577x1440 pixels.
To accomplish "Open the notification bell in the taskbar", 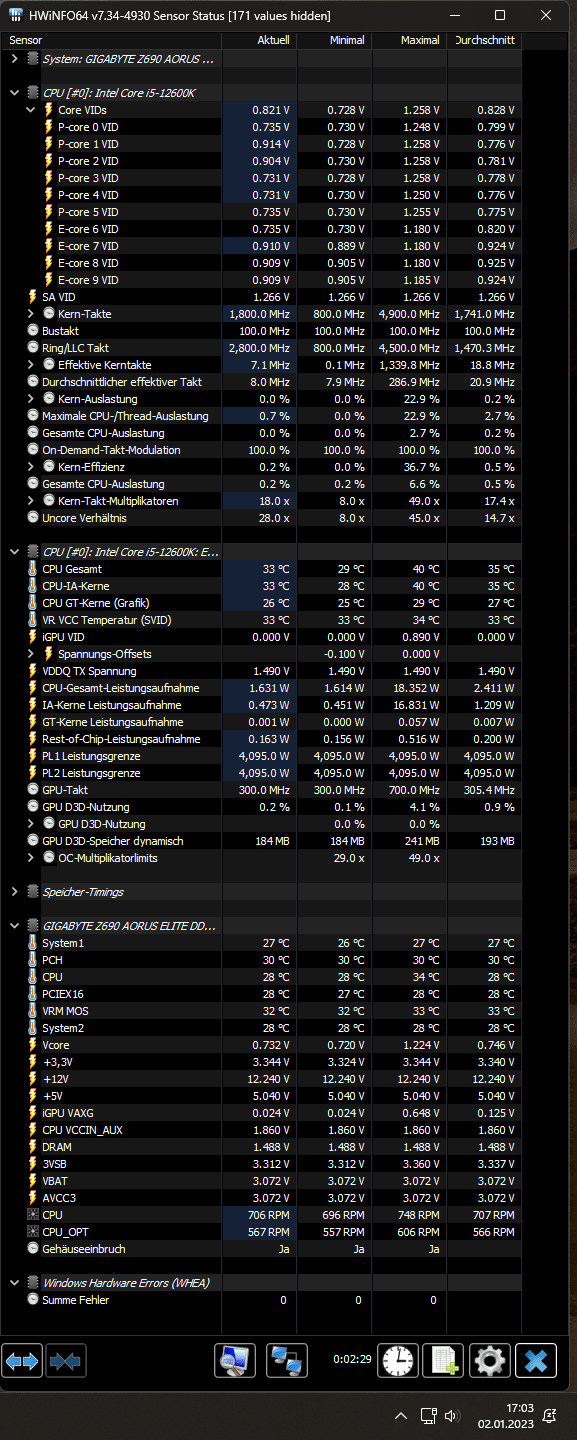I will 549,1415.
